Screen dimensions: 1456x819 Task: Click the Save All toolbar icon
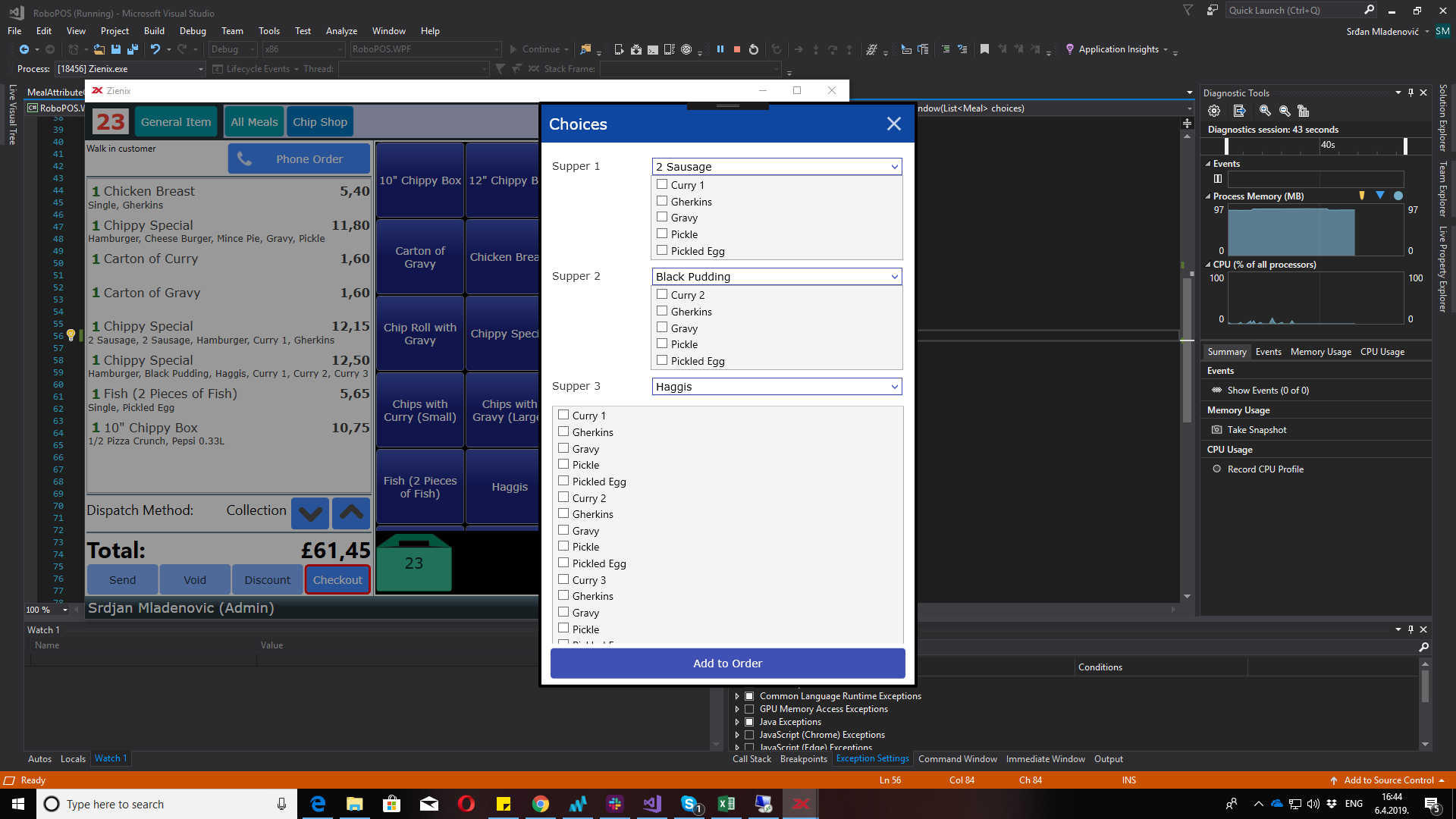[x=132, y=49]
